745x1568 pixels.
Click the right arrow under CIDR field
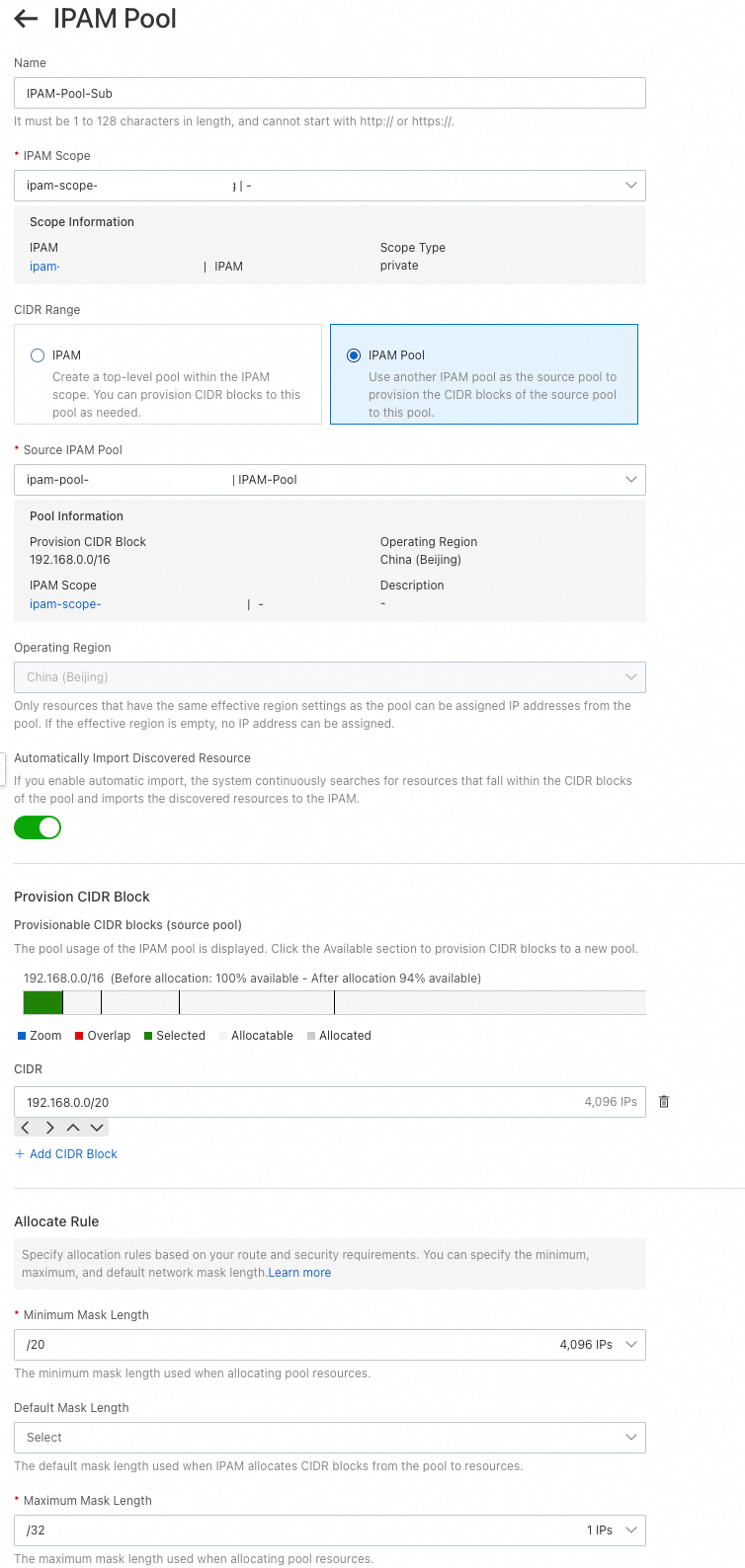[49, 1128]
